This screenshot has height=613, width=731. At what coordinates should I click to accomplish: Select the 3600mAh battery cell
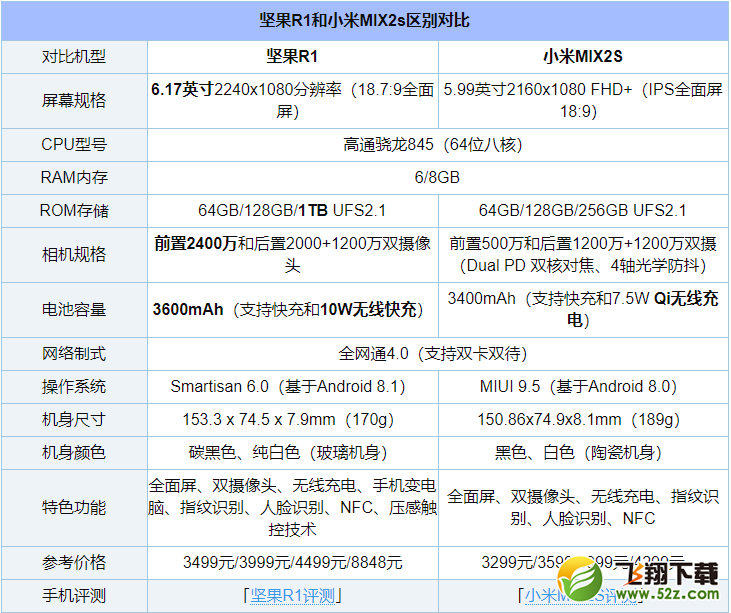coord(293,310)
